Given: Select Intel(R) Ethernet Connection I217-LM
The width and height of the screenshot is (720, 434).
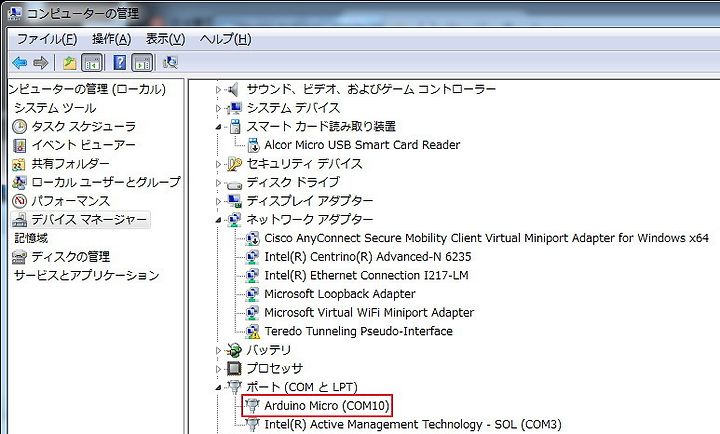Looking at the screenshot, I should pos(366,275).
